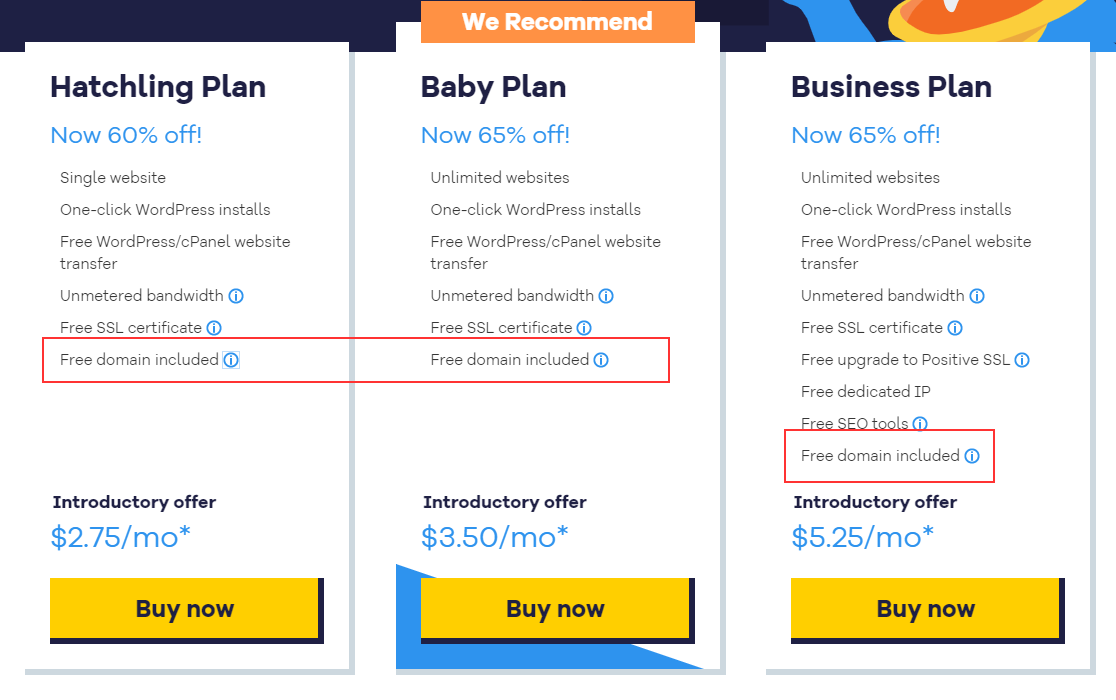Click info icon beside Hatchling Unmetered bandwidth
This screenshot has width=1116, height=700.
pyautogui.click(x=236, y=296)
